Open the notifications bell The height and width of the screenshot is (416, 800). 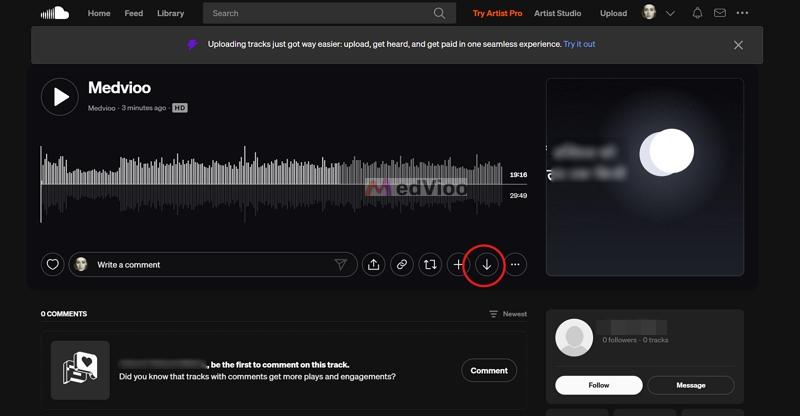point(697,13)
